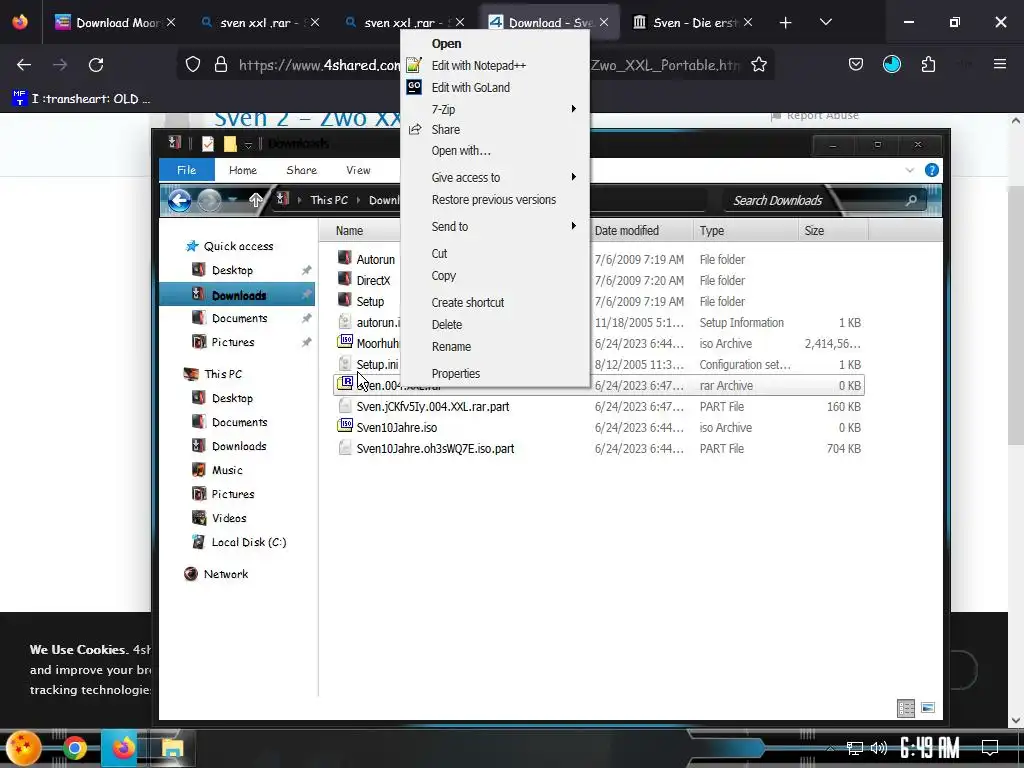This screenshot has width=1024, height=768.
Task: Open Music under This PC
Action: (227, 470)
